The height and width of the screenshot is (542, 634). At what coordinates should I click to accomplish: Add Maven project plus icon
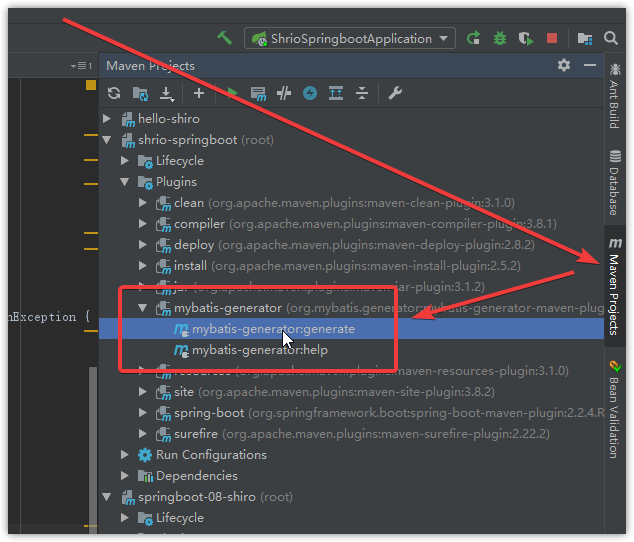pyautogui.click(x=199, y=93)
